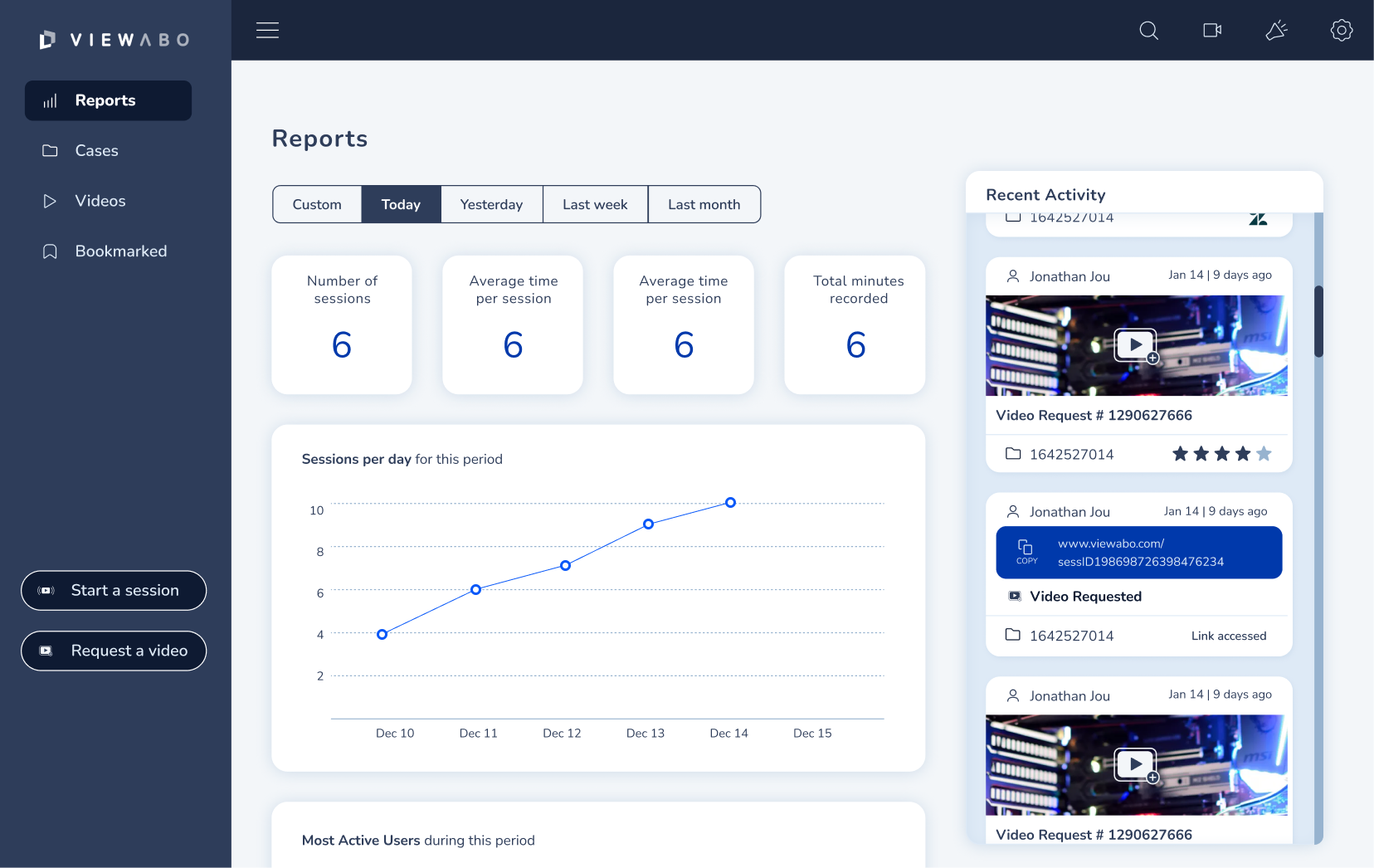Rate five stars on Video Request 1290627666
Image resolution: width=1374 pixels, height=868 pixels.
(1264, 454)
